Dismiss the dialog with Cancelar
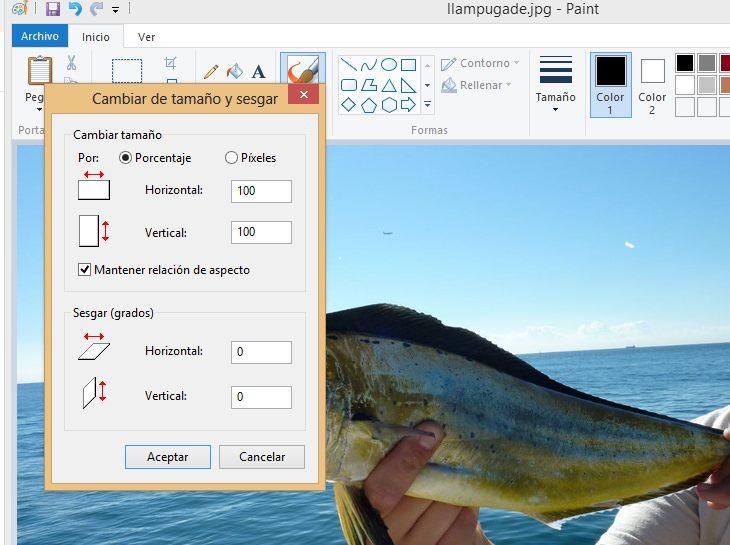 [x=262, y=457]
